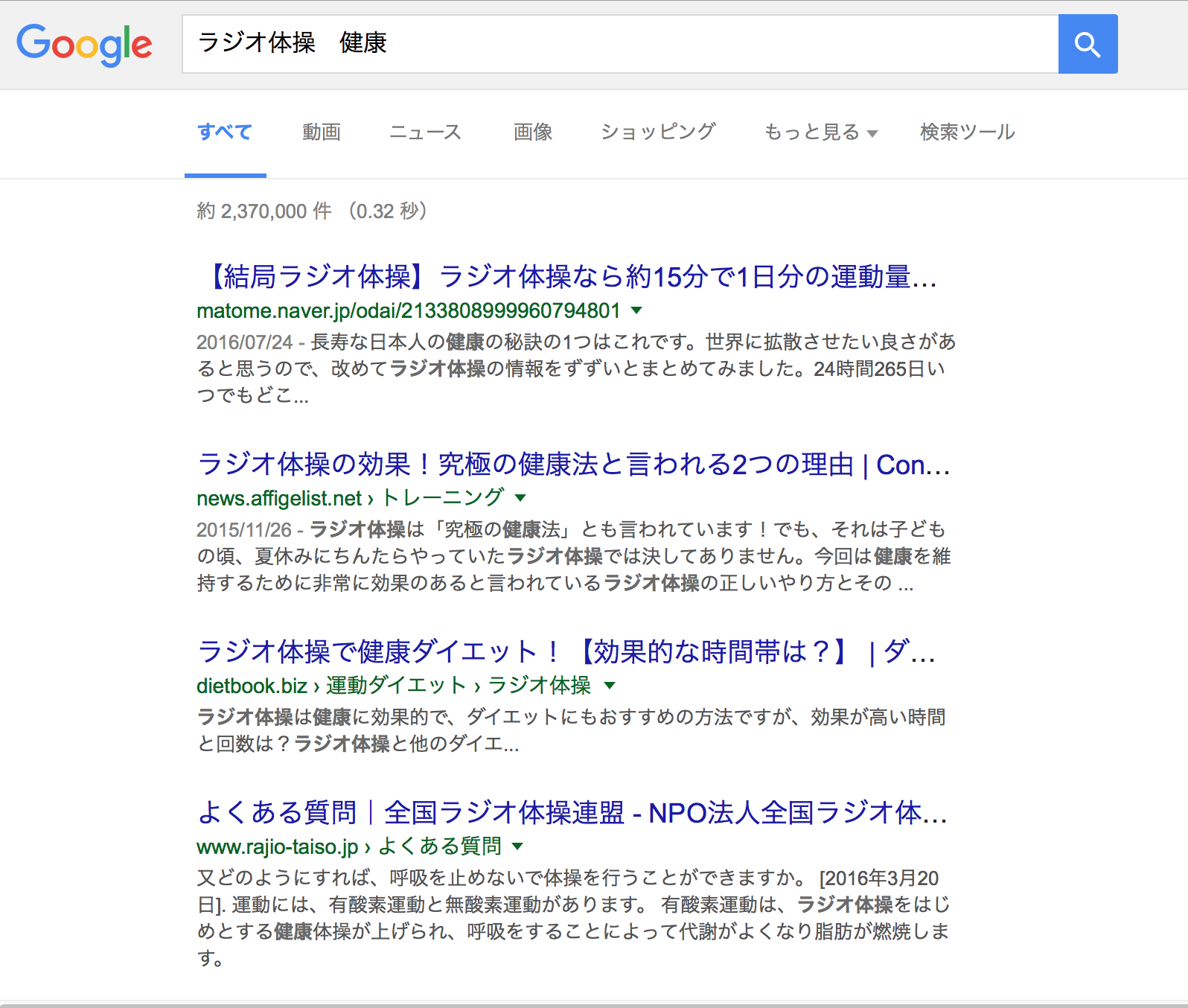Click the blue search magnifier button
The image size is (1188, 1008).
1088,44
